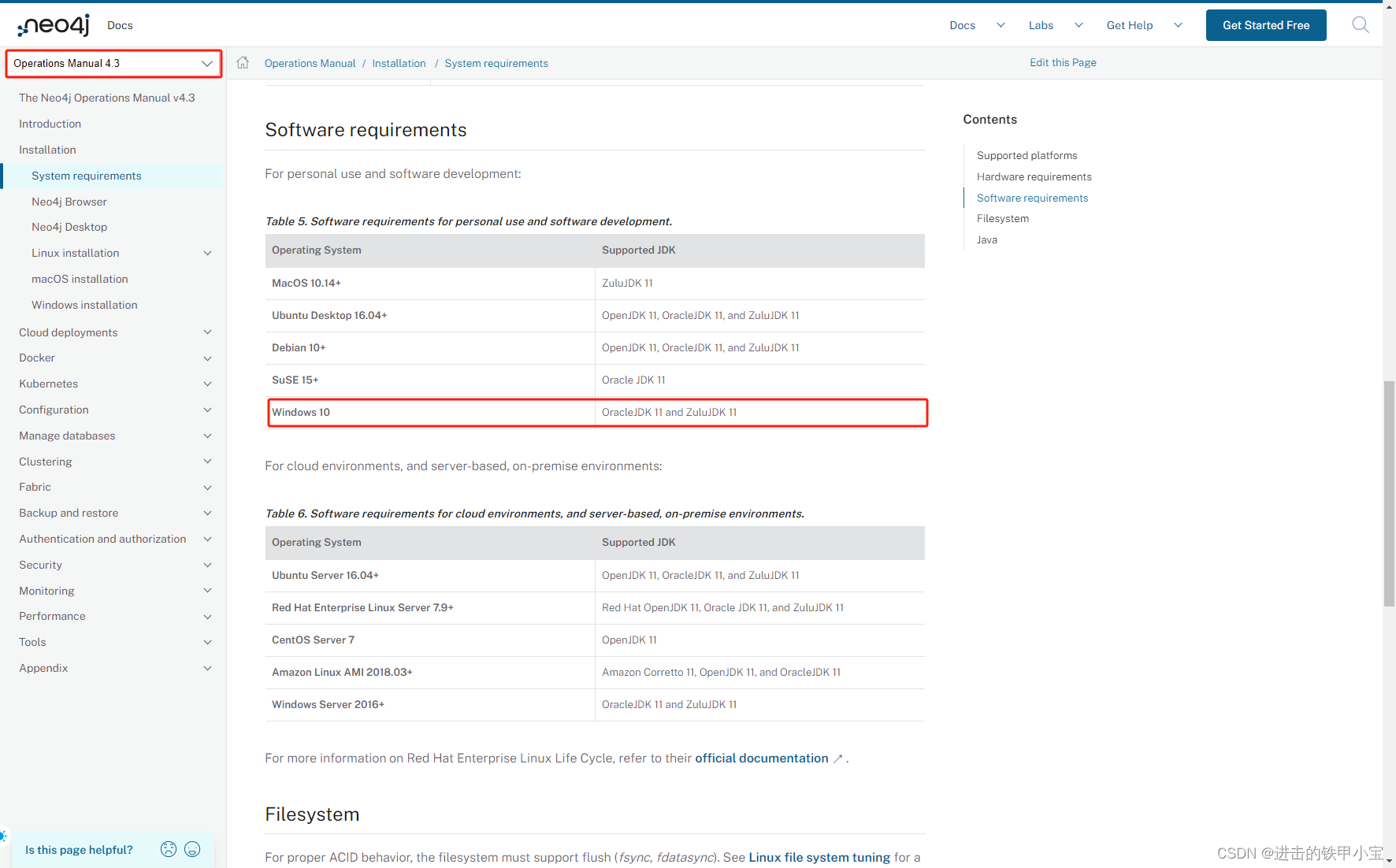This screenshot has height=868, width=1396.
Task: Expand the Clustering section chevron
Action: pyautogui.click(x=208, y=462)
